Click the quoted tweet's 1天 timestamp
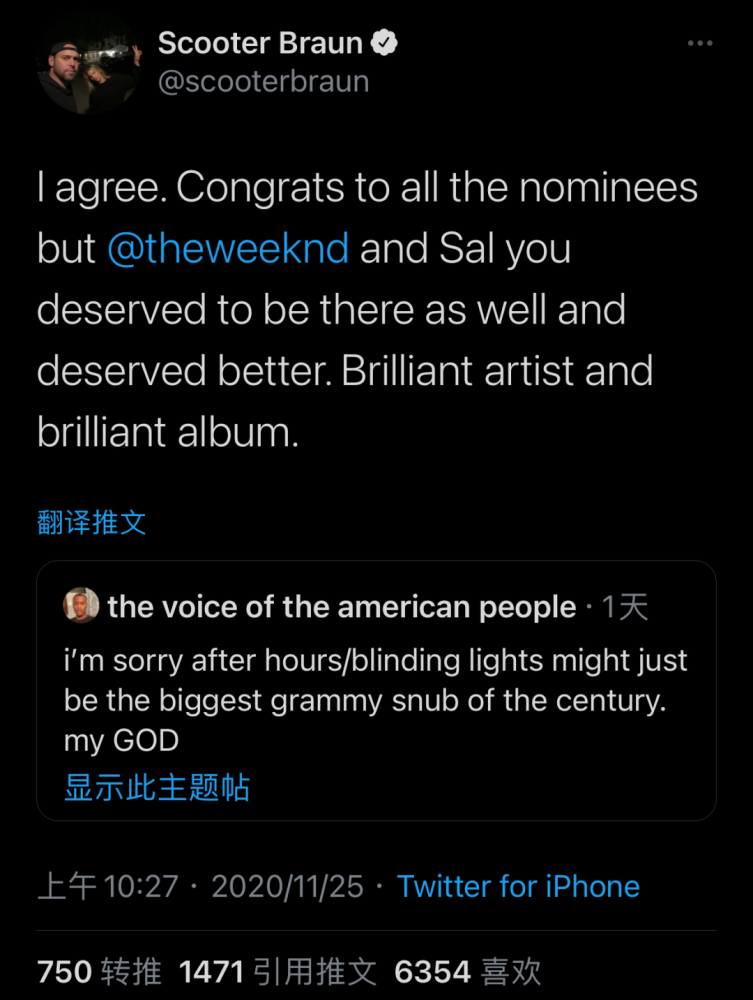This screenshot has width=753, height=1000. (x=625, y=607)
